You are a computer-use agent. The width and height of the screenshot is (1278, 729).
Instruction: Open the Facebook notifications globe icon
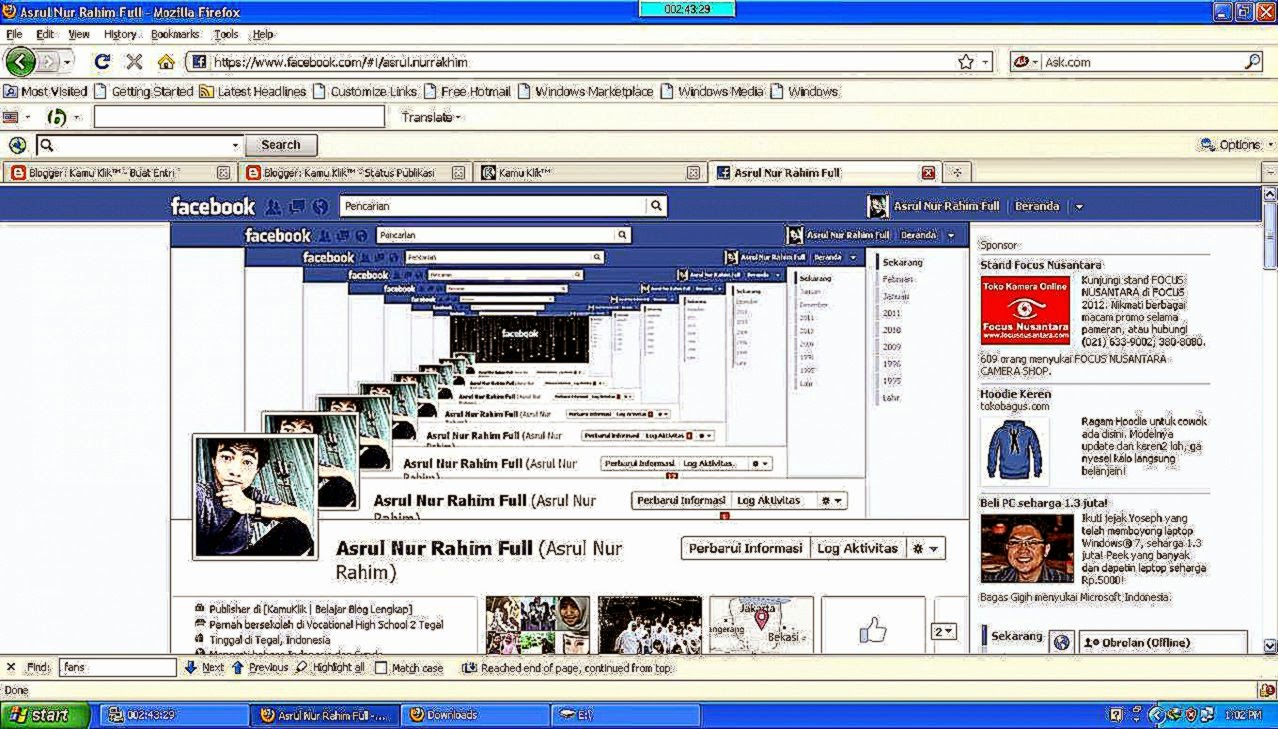point(320,207)
